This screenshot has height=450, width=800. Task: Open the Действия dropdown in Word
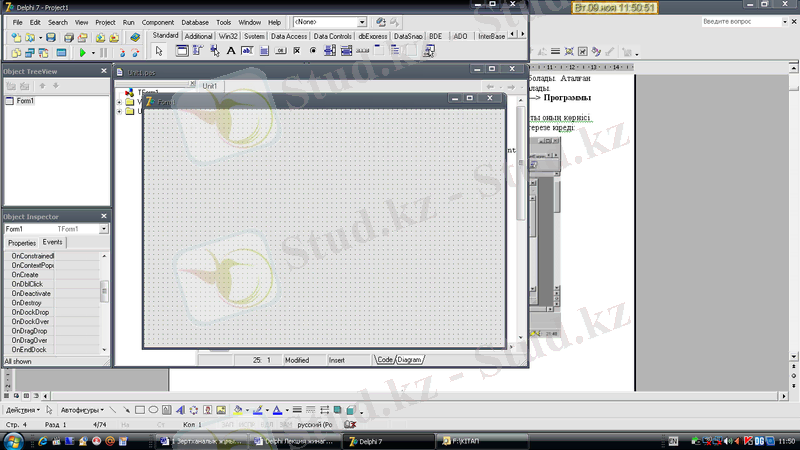(23, 410)
